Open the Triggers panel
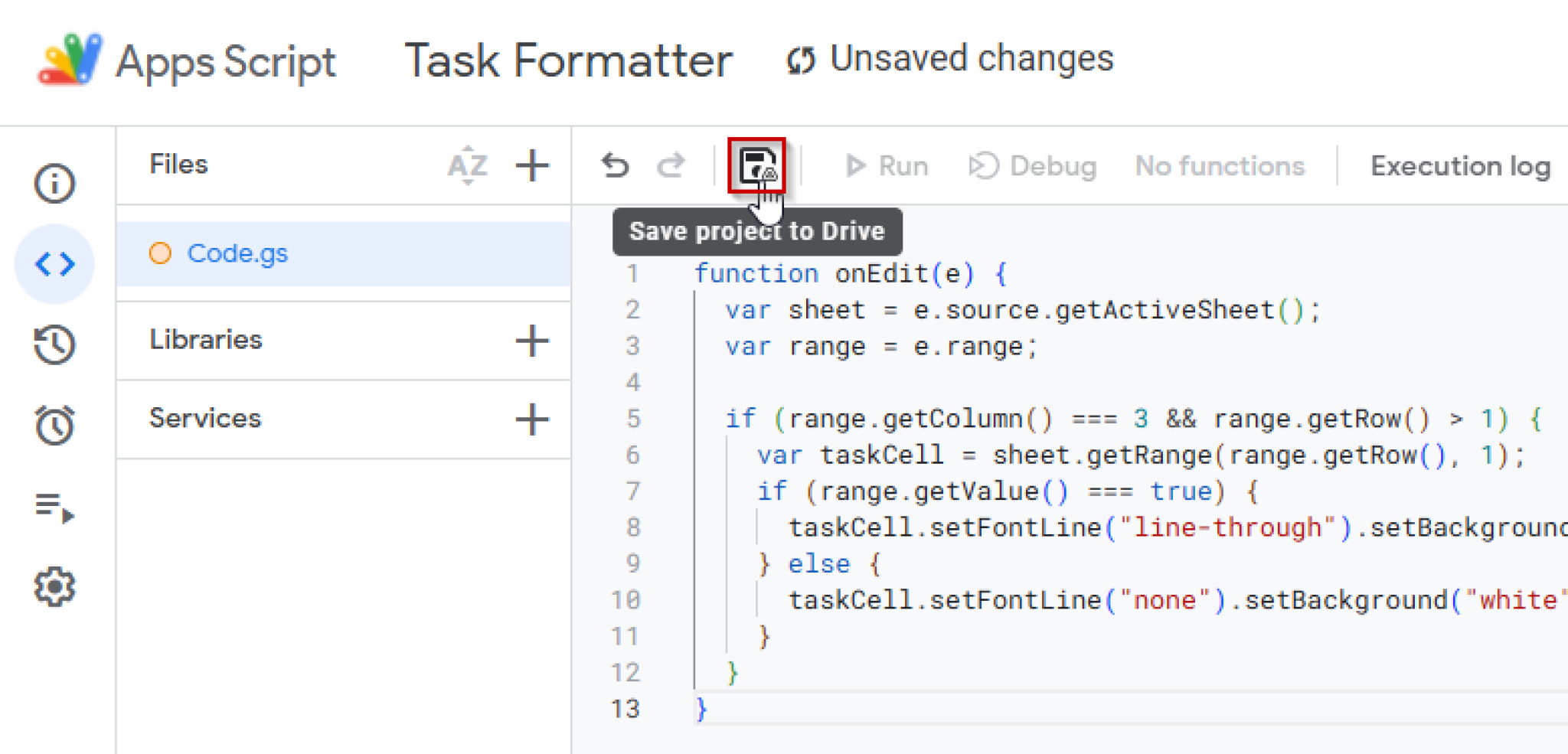Viewport: 1568px width, 754px height. pyautogui.click(x=54, y=426)
